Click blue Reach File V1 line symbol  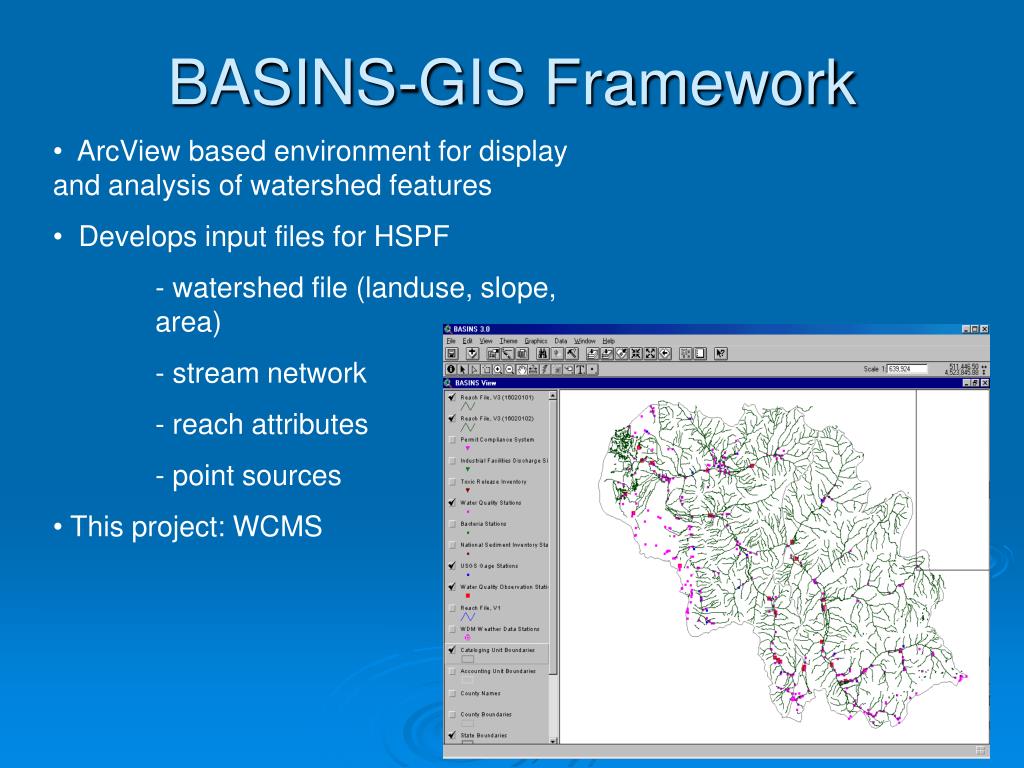(468, 616)
